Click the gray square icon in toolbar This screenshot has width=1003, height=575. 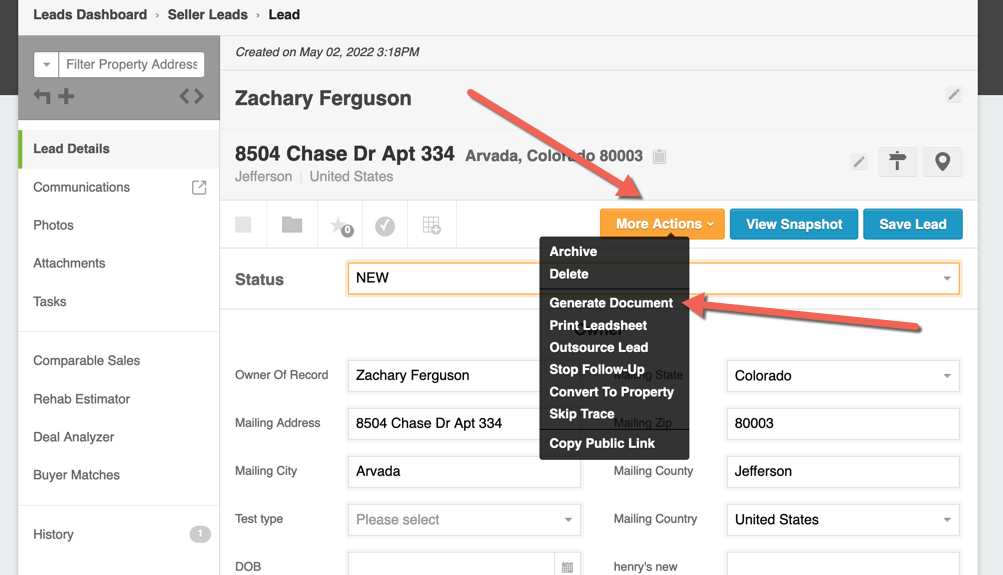pos(243,224)
